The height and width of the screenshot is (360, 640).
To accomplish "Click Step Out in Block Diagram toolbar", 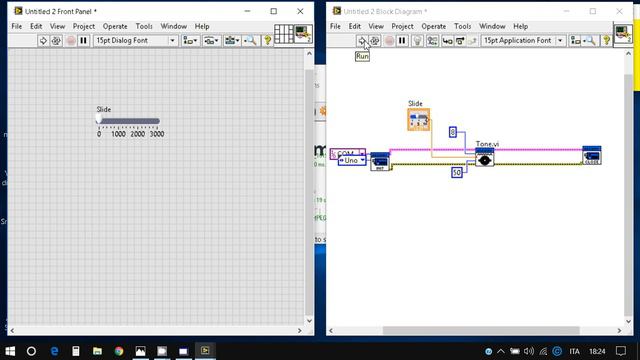I will [472, 40].
